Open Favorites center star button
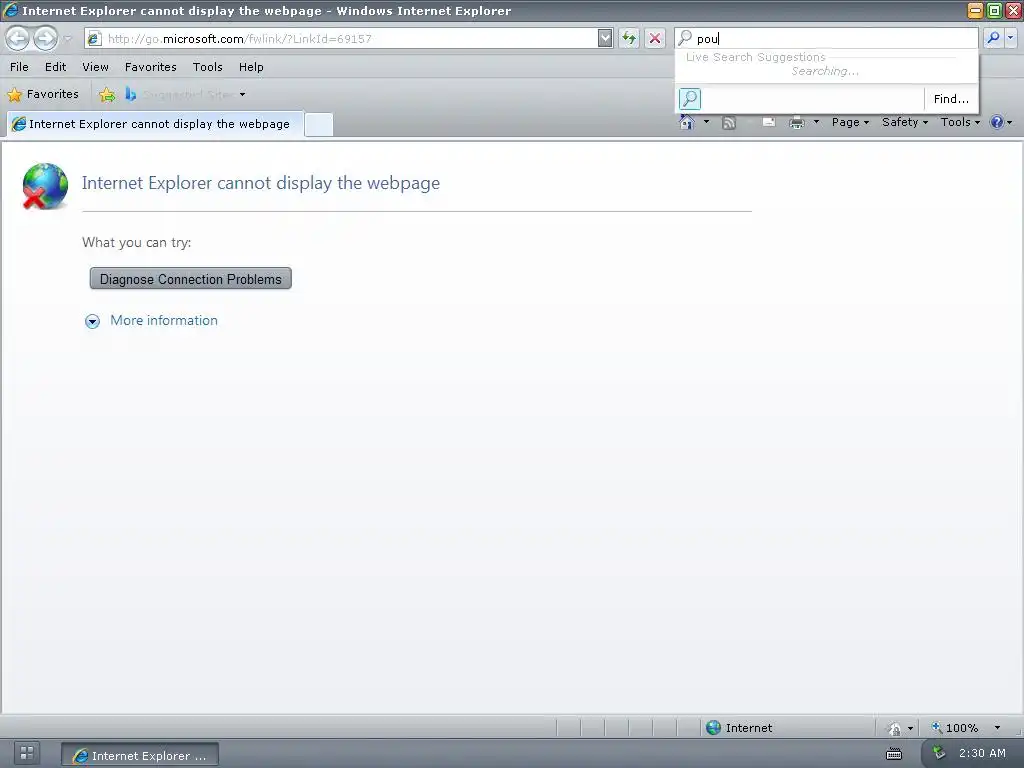 42,94
